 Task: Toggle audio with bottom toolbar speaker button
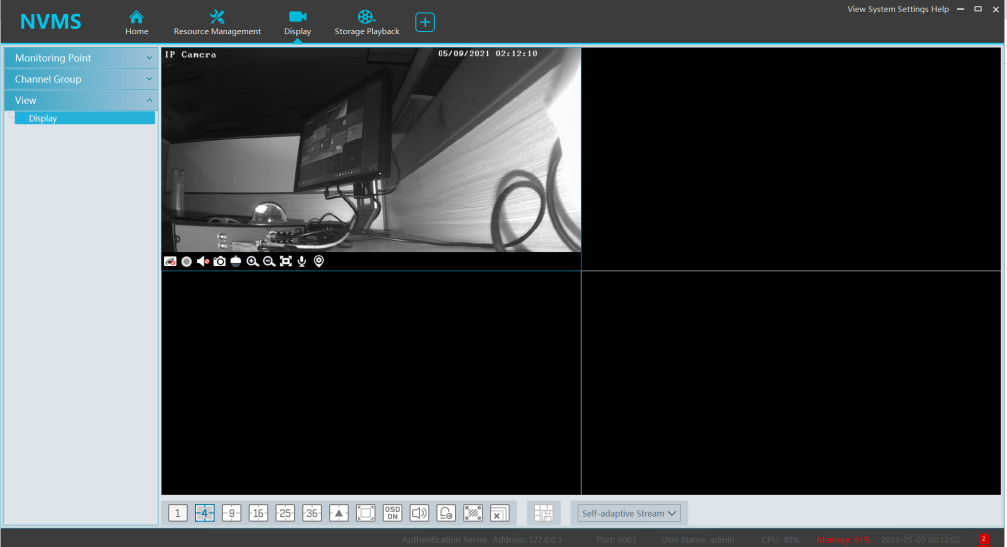pyautogui.click(x=419, y=513)
